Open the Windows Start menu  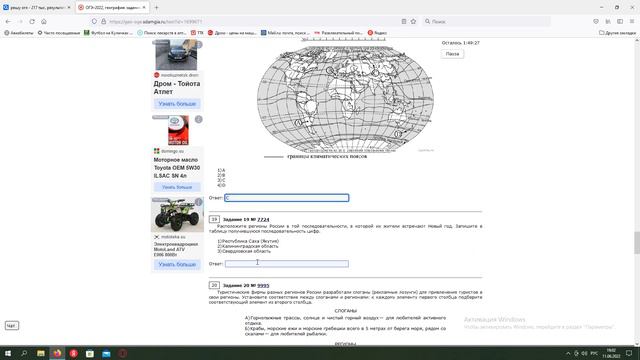click(x=8, y=353)
